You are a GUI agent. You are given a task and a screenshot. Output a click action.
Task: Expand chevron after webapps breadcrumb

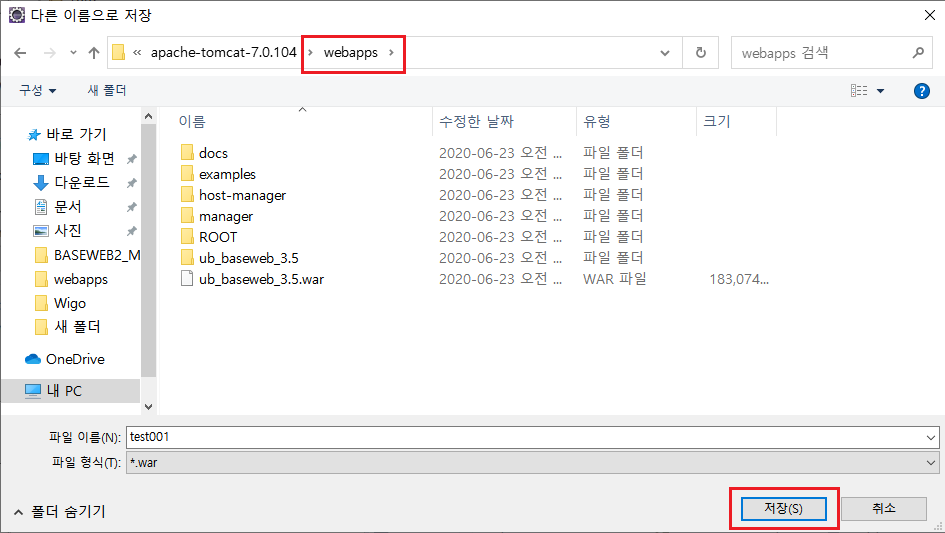pos(391,52)
